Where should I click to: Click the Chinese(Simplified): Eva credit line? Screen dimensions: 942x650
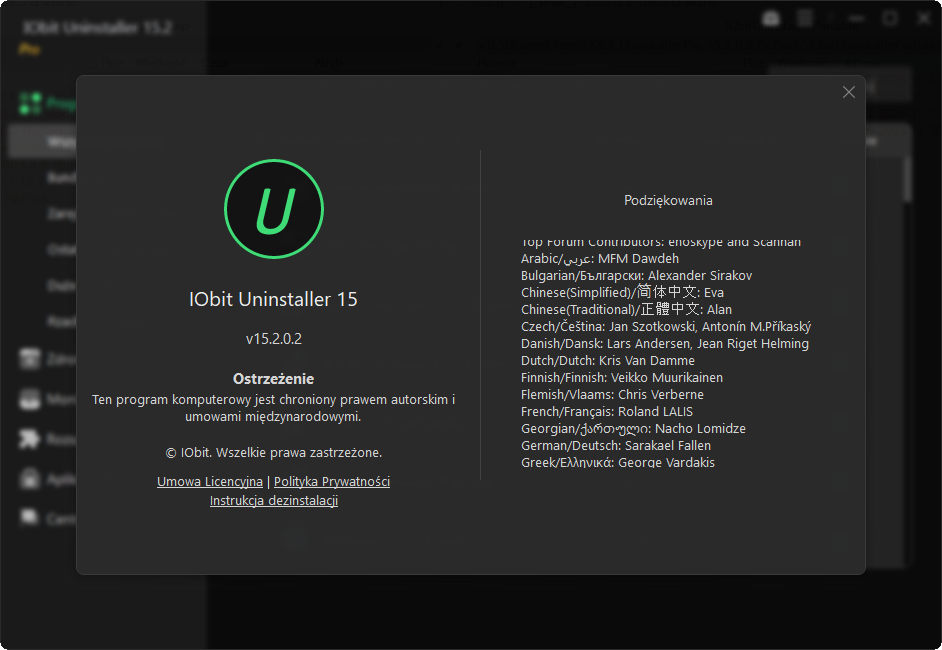pos(622,293)
